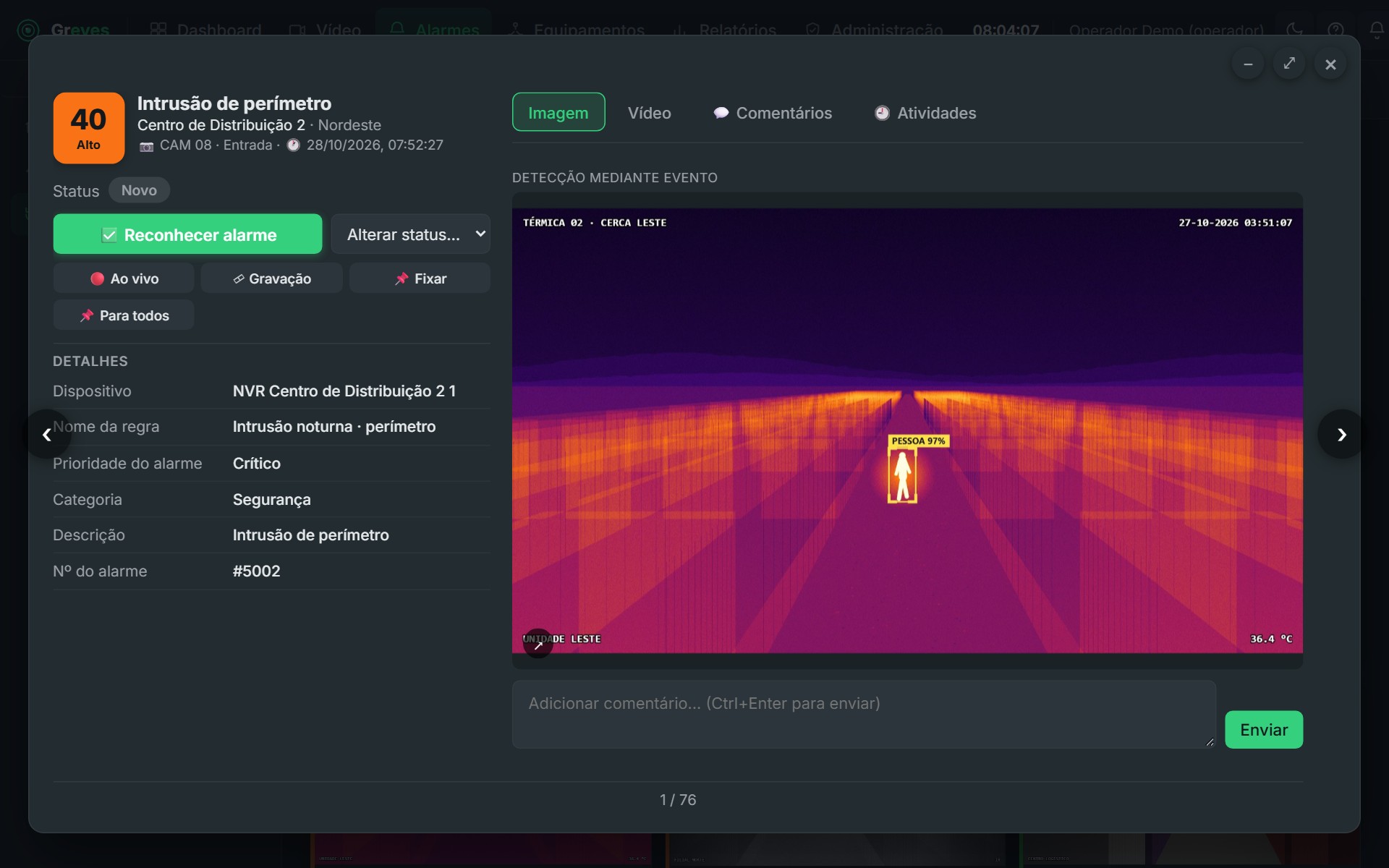Open the Relatórios menu in background
1389x868 pixels.
tap(725, 30)
